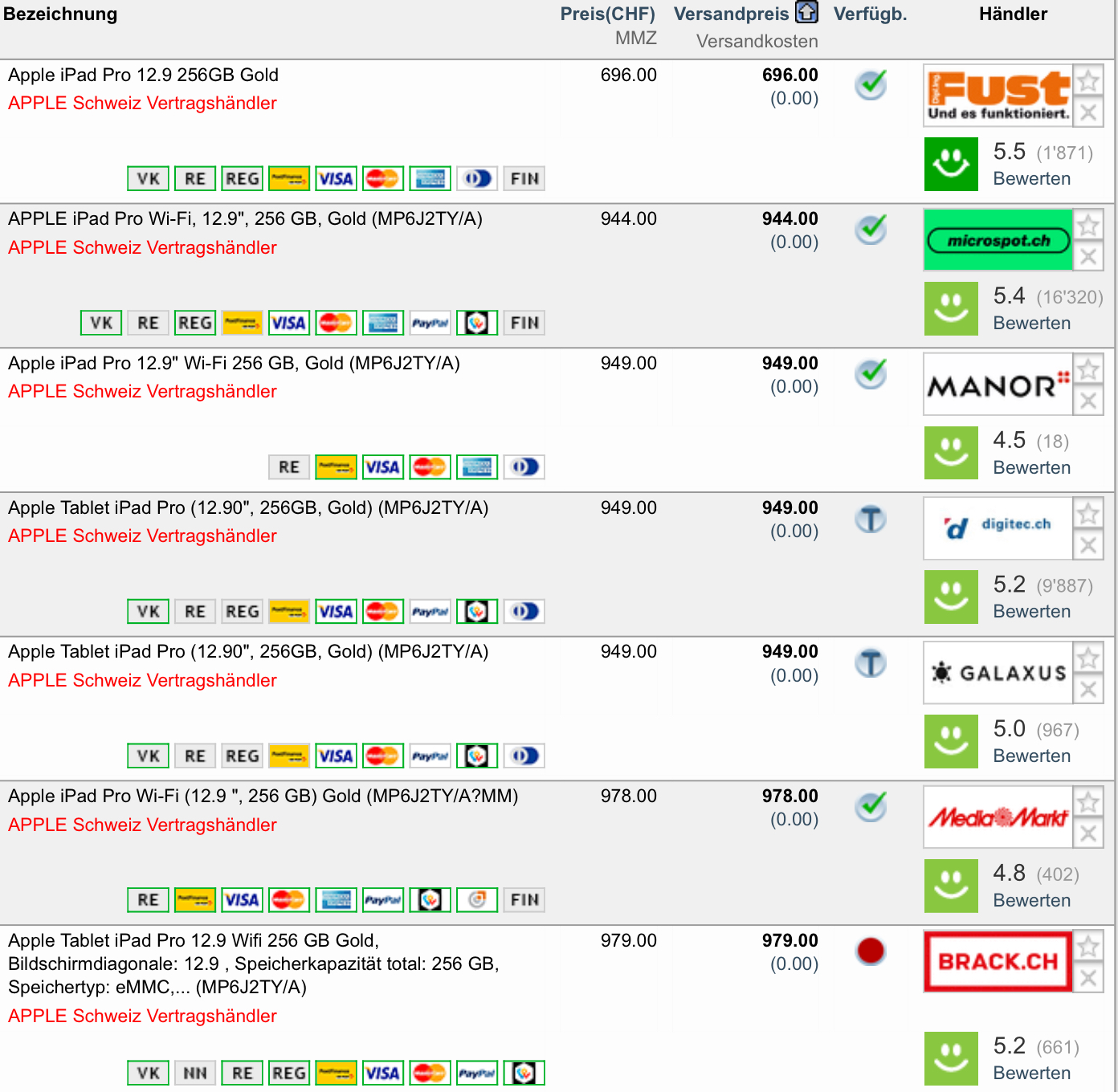Click the FIN financing icon in MediaMarkt row
Image resolution: width=1118 pixels, height=1092 pixels.
[x=524, y=900]
